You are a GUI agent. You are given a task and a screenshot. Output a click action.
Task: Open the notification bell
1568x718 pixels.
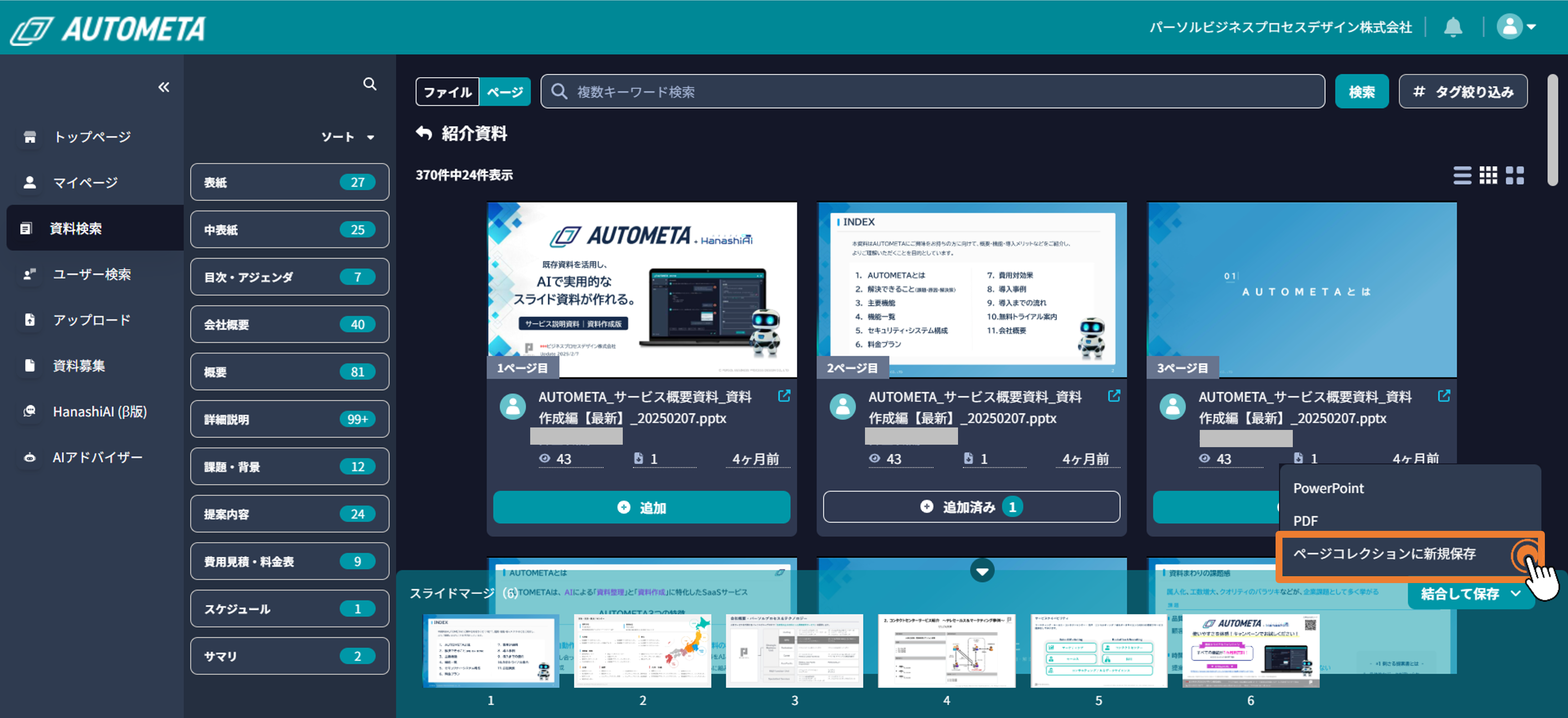[1453, 27]
